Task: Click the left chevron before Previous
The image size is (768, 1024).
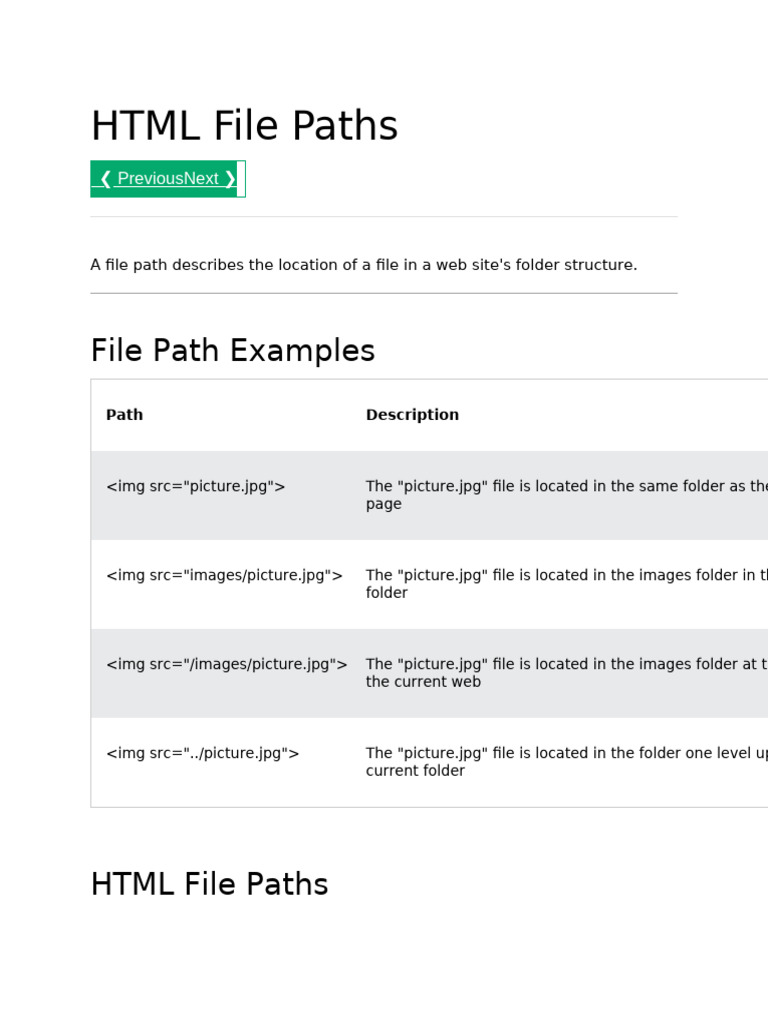Action: [x=105, y=179]
